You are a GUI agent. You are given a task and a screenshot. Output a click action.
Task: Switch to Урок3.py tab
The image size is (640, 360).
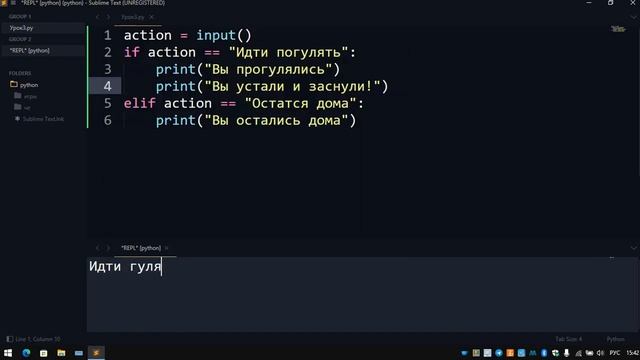133,17
